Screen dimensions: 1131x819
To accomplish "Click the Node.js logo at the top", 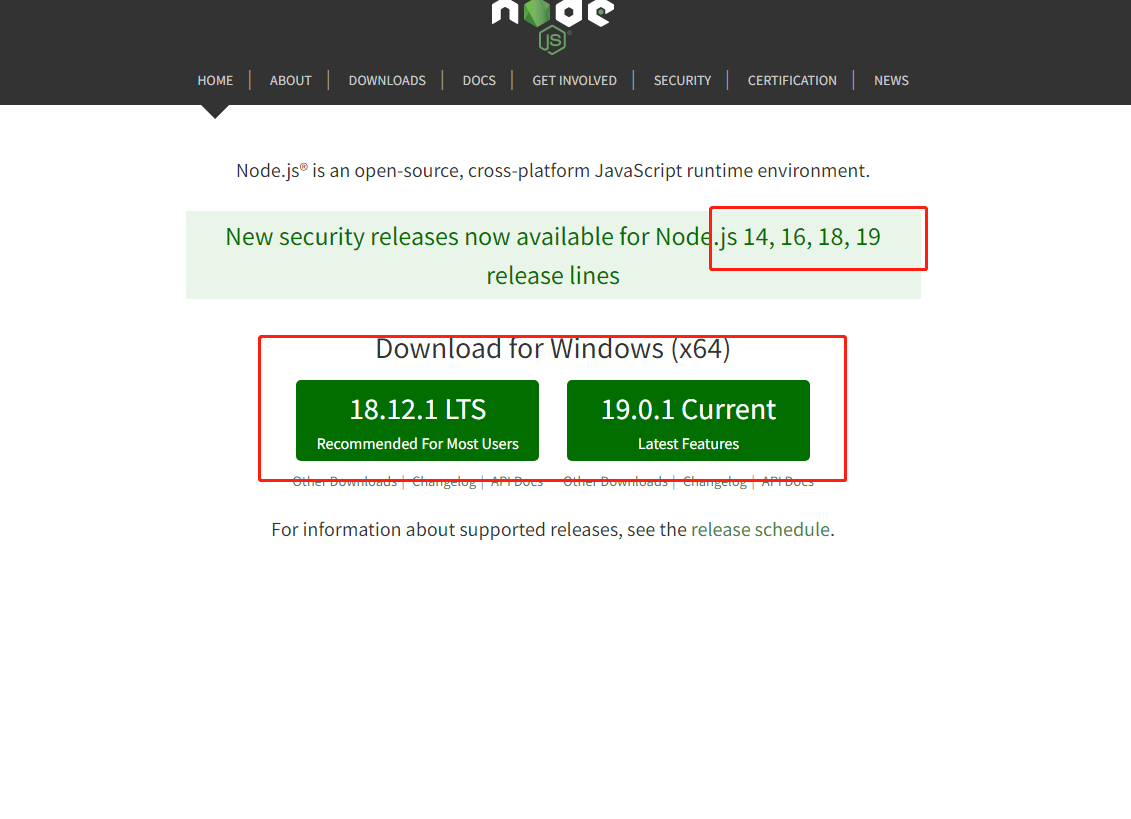I will tap(553, 26).
